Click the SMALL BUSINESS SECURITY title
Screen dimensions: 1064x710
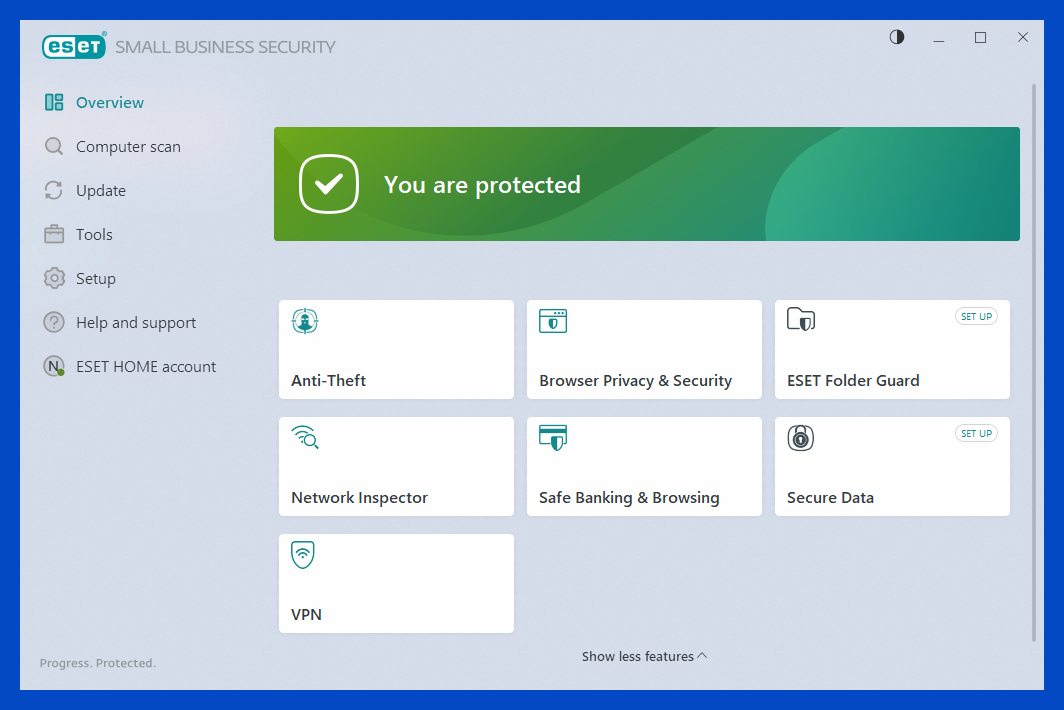tap(225, 47)
